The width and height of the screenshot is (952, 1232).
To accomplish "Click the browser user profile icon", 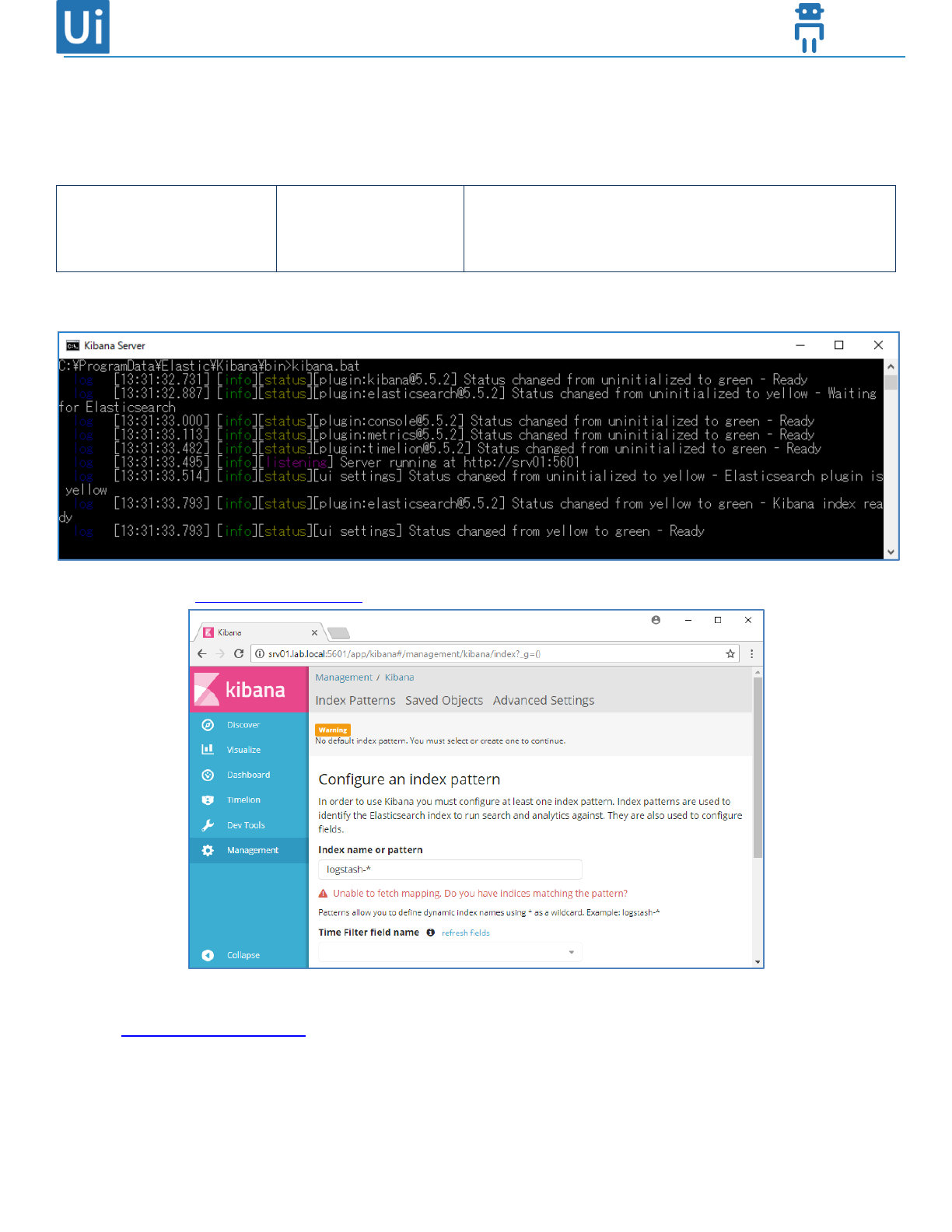I will click(x=656, y=620).
